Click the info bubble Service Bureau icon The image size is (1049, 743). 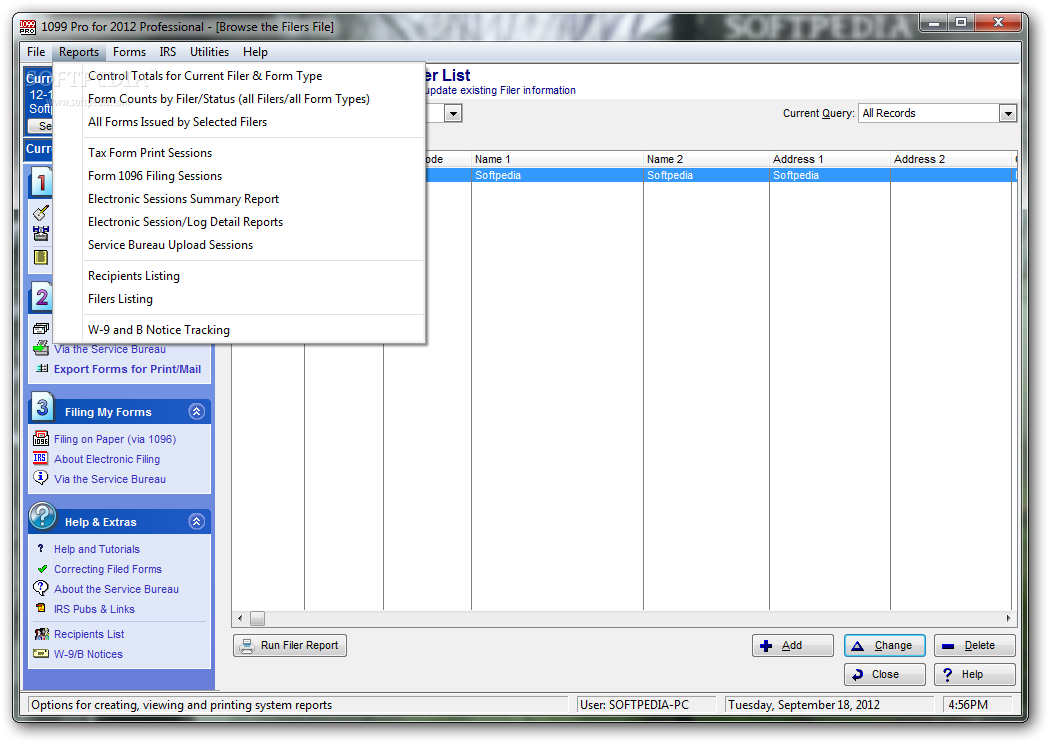pos(41,477)
